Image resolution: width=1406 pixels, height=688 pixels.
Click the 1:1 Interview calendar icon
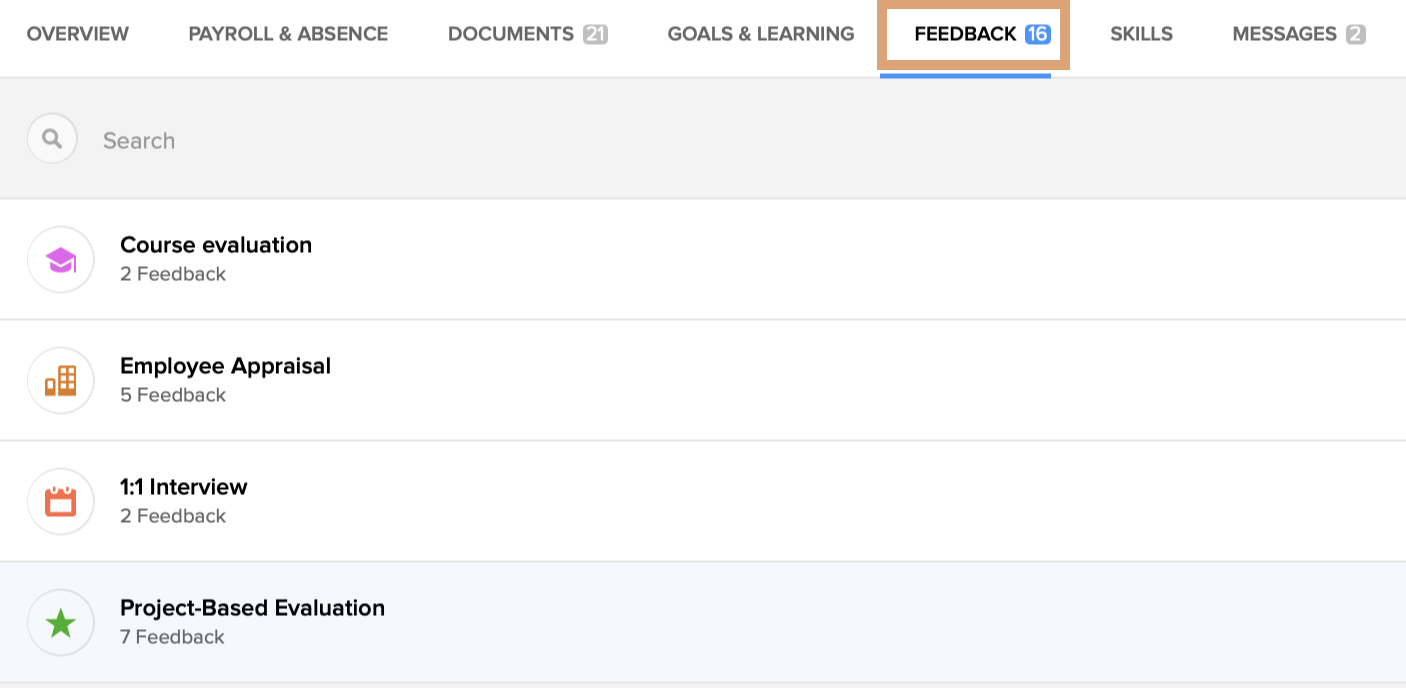(61, 502)
